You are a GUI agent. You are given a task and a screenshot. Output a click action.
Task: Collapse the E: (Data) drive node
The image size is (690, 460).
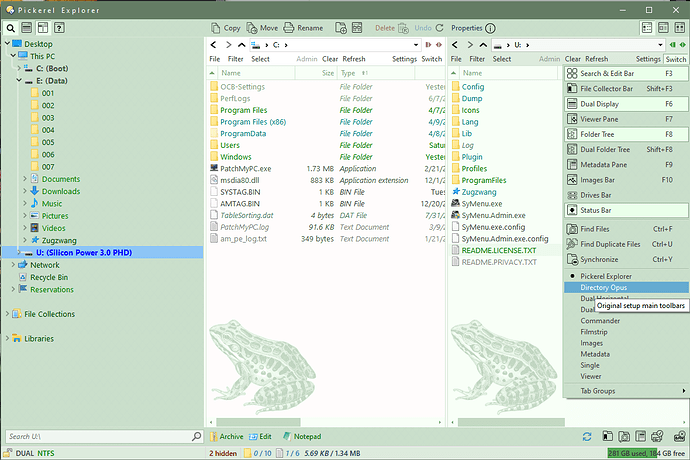pos(19,81)
